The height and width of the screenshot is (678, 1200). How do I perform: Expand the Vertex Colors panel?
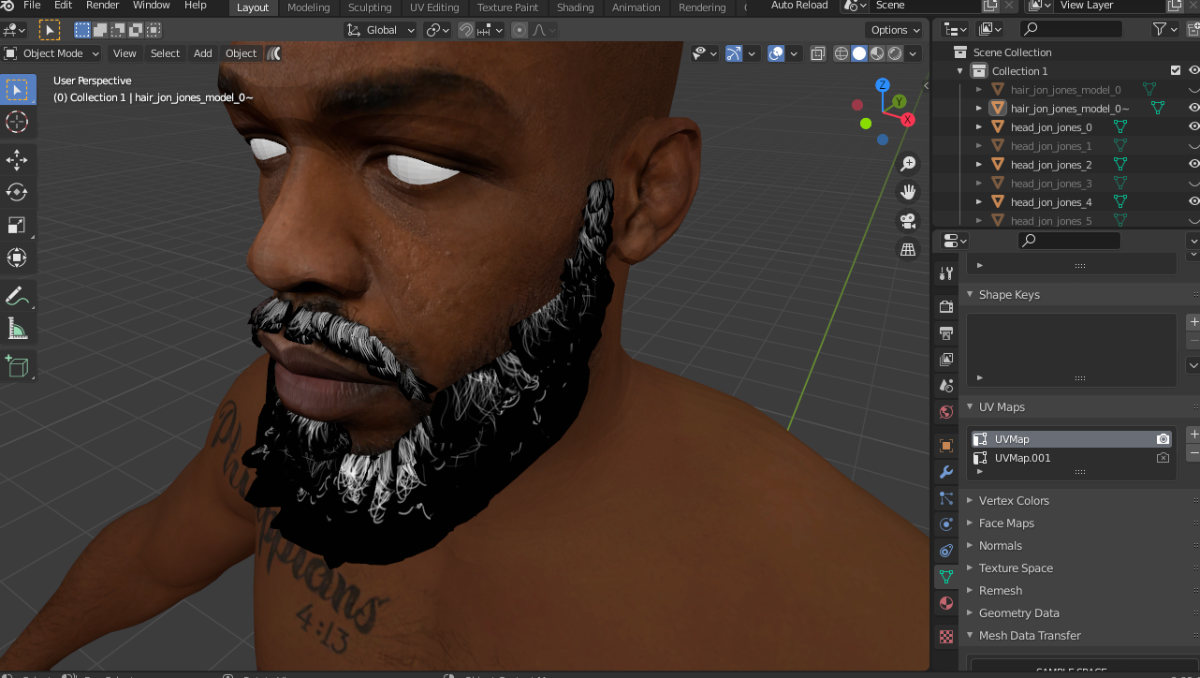1013,500
